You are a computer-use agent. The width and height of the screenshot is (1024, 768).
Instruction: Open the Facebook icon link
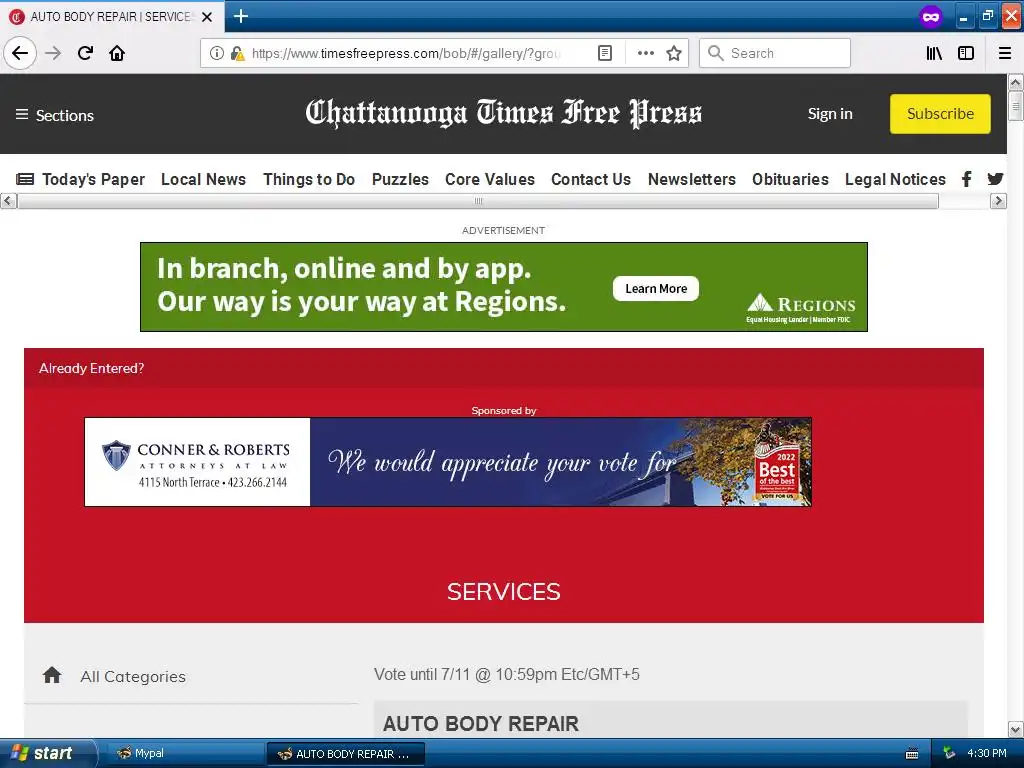[x=967, y=179]
